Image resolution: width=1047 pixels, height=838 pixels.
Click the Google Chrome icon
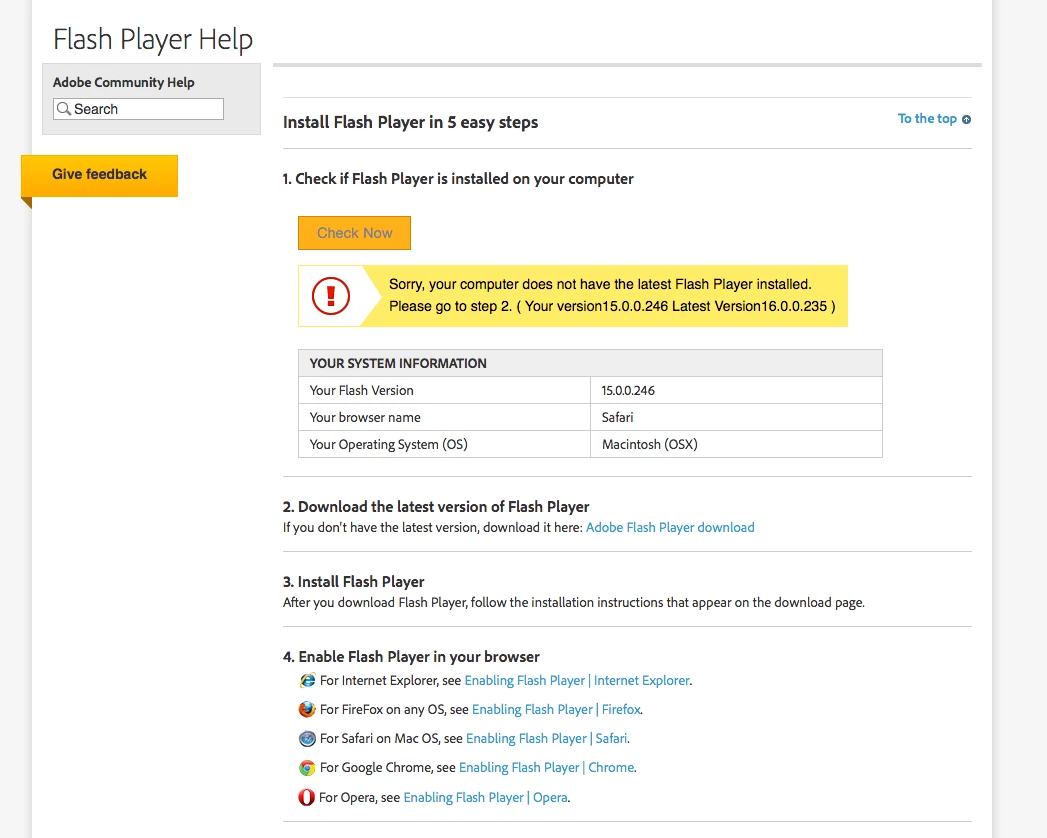[307, 768]
